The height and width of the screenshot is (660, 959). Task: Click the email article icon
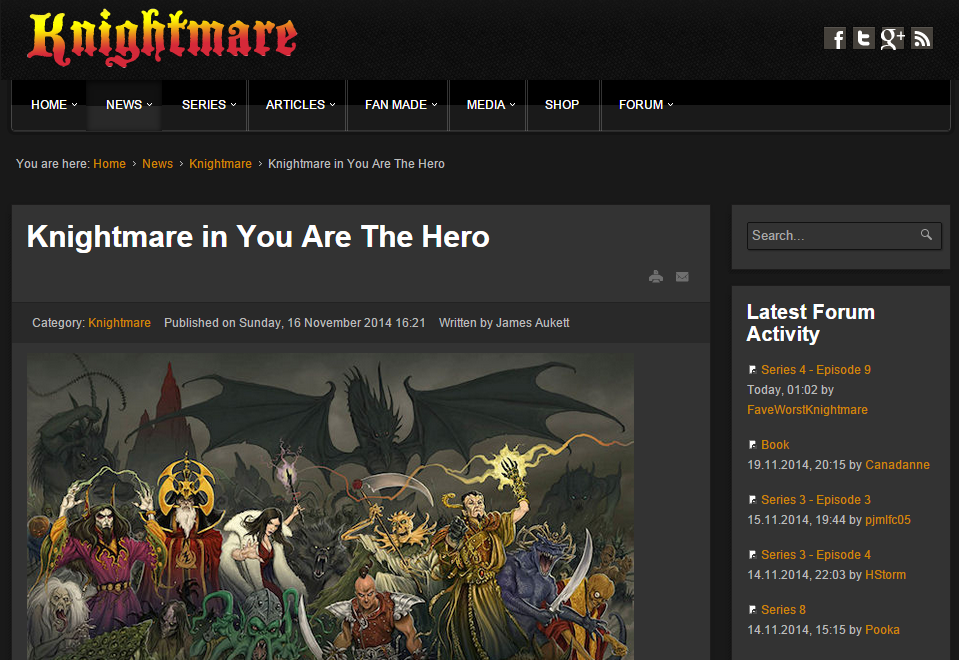point(682,276)
